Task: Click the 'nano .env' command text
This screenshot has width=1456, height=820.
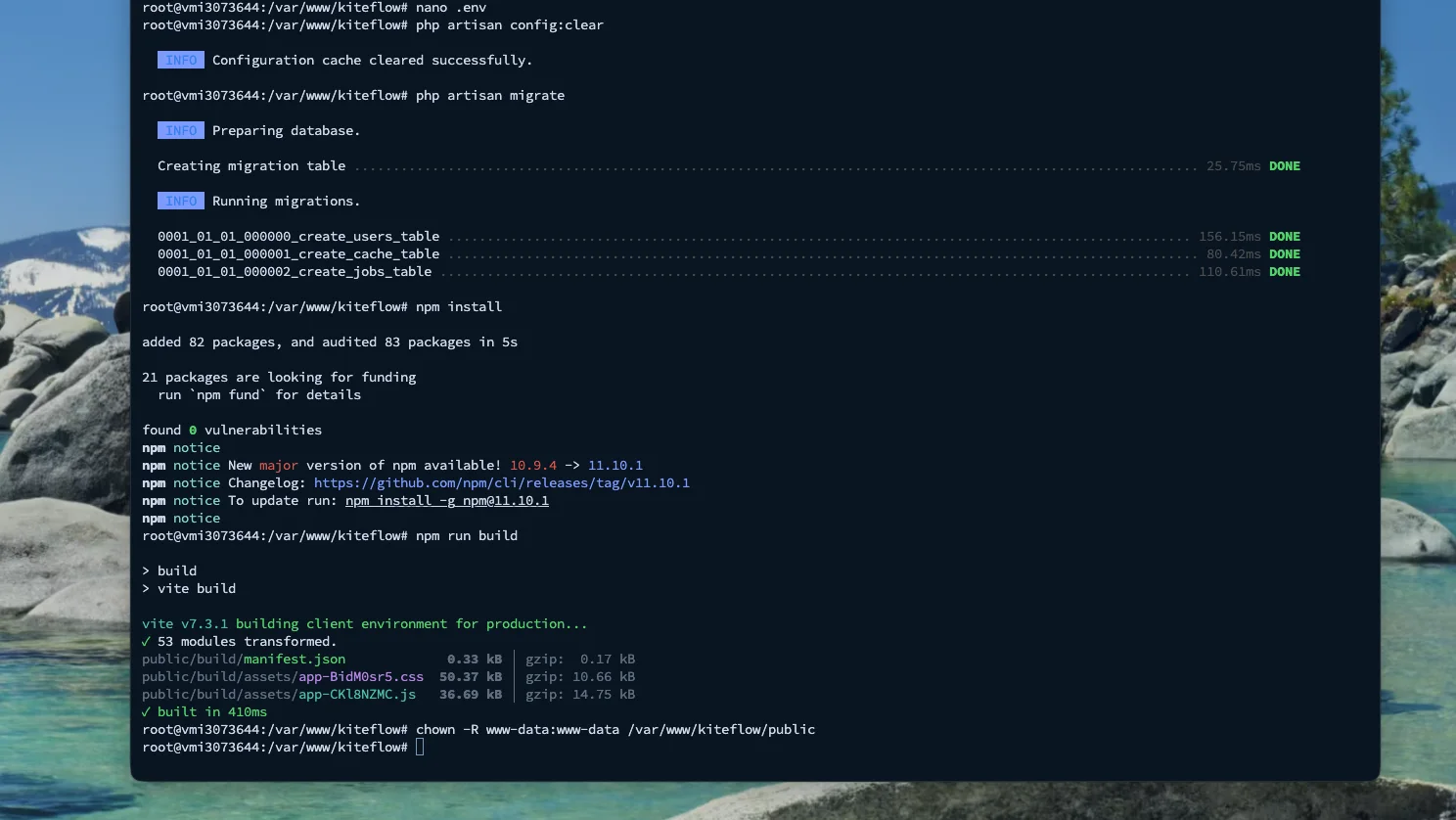Action: tap(451, 7)
